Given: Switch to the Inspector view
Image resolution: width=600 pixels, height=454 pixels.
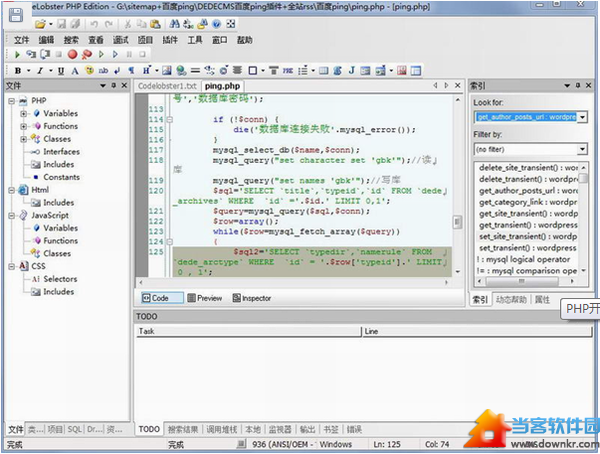Looking at the screenshot, I should coord(251,298).
